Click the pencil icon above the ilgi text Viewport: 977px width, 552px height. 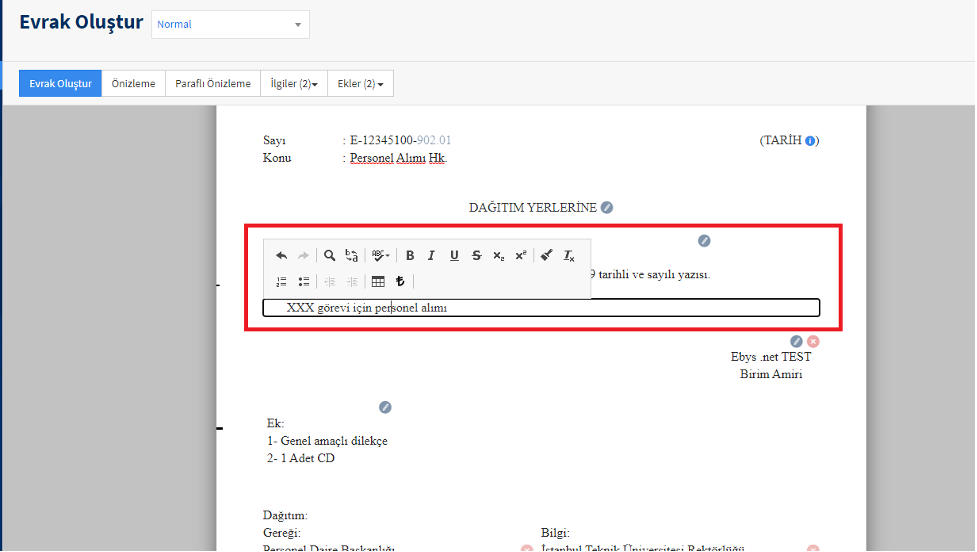click(704, 240)
